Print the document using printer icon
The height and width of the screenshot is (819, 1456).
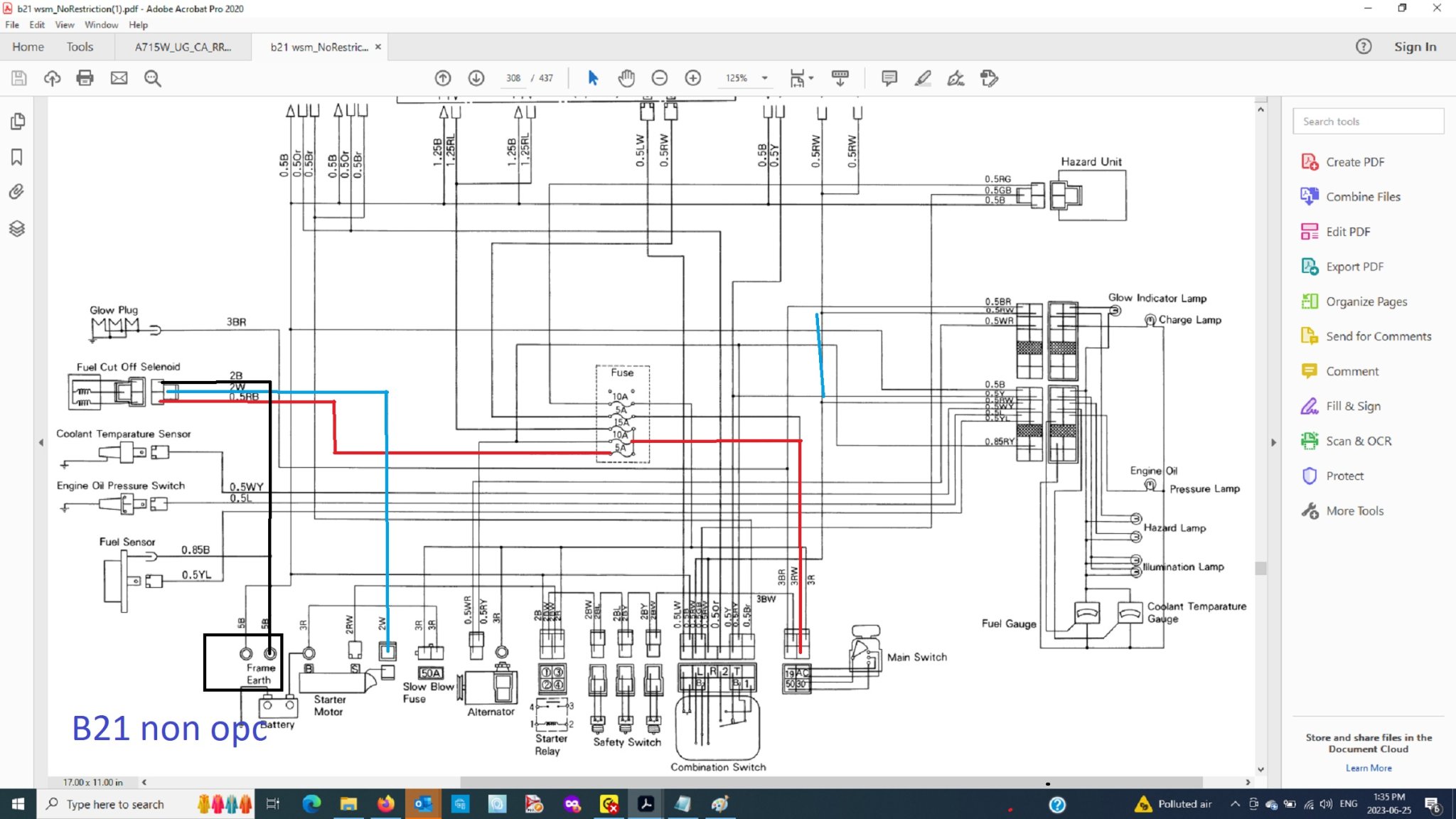(85, 78)
